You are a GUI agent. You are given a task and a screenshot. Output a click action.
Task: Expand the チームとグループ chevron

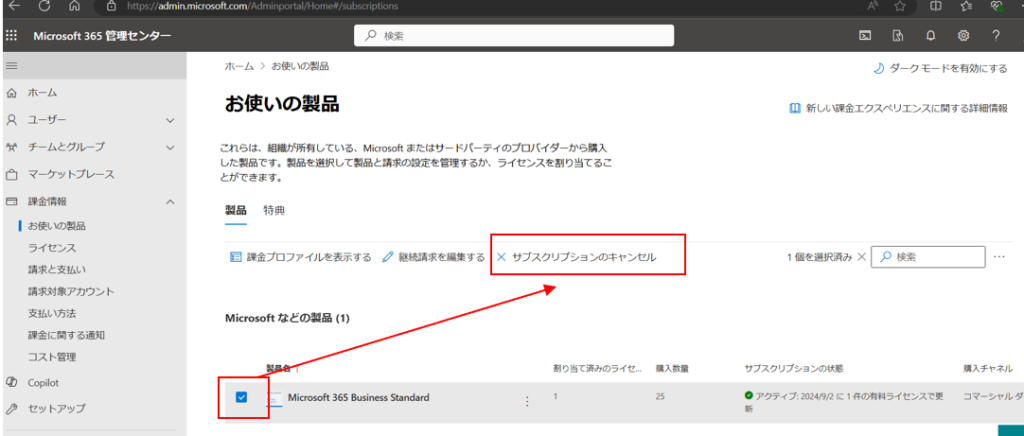click(x=170, y=148)
